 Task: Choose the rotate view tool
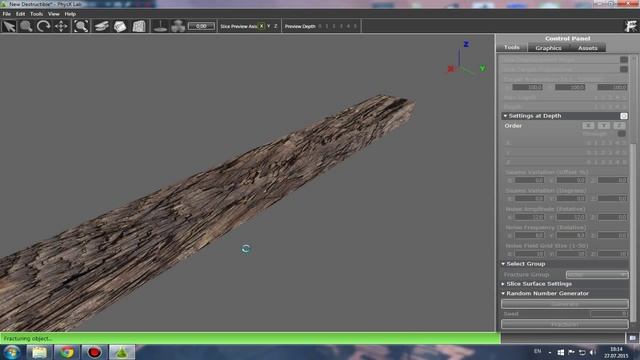tap(44, 26)
